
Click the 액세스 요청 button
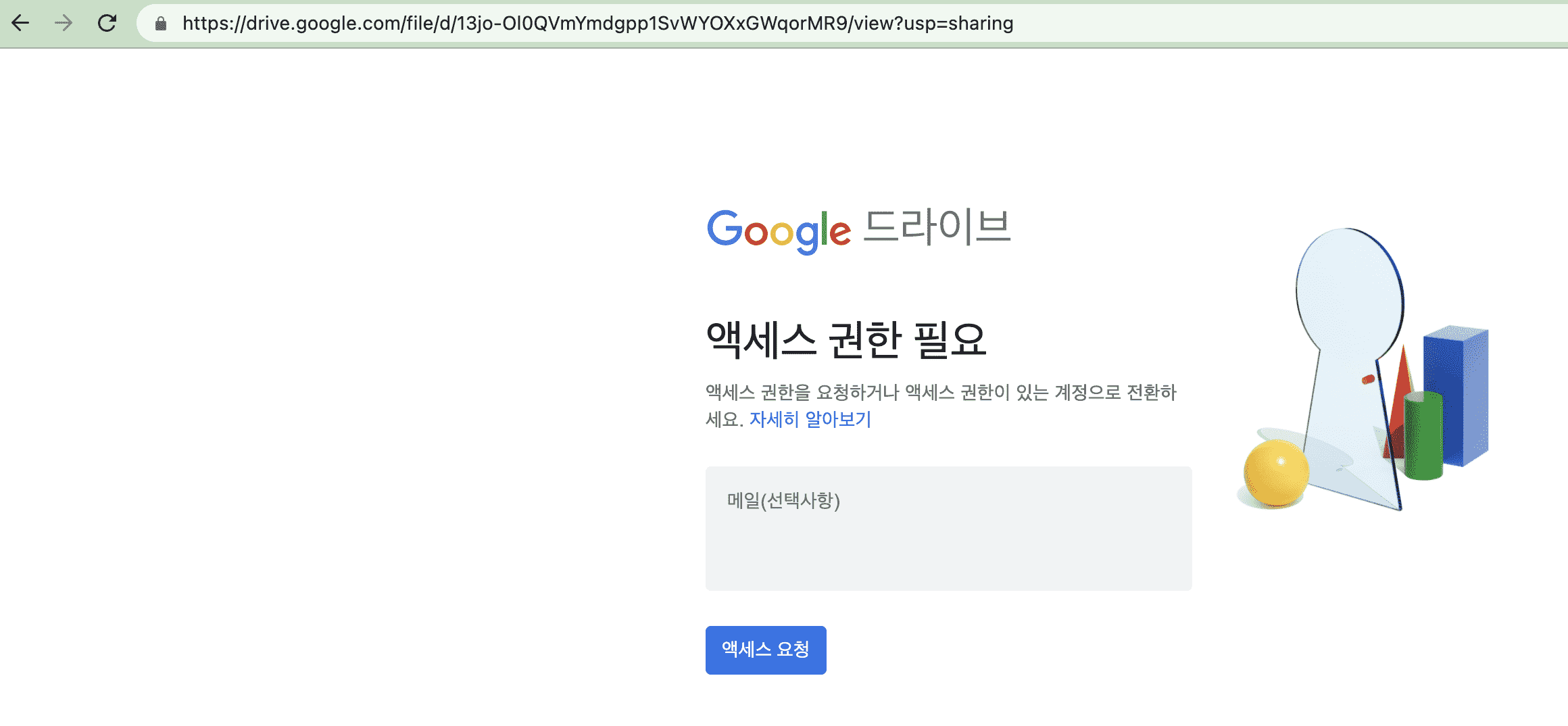point(766,650)
